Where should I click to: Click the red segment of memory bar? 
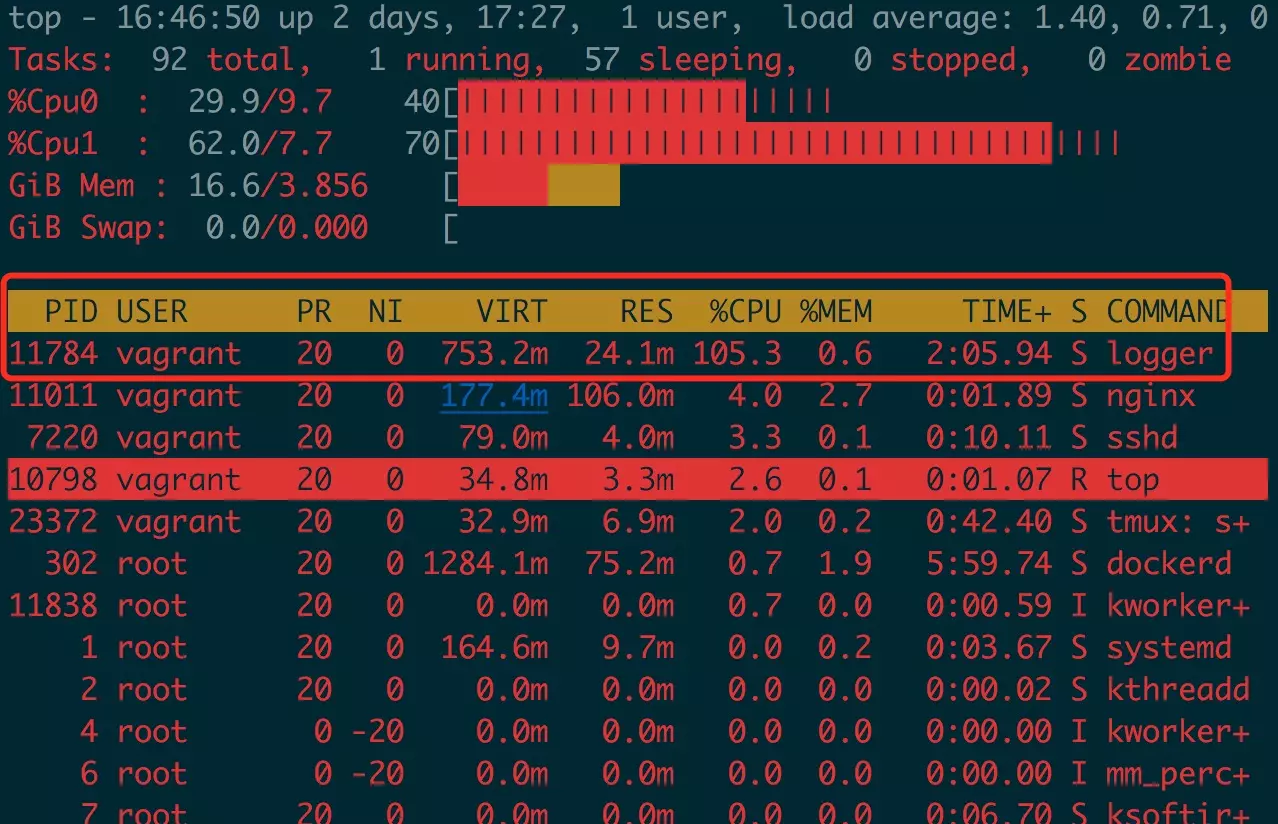pos(503,186)
